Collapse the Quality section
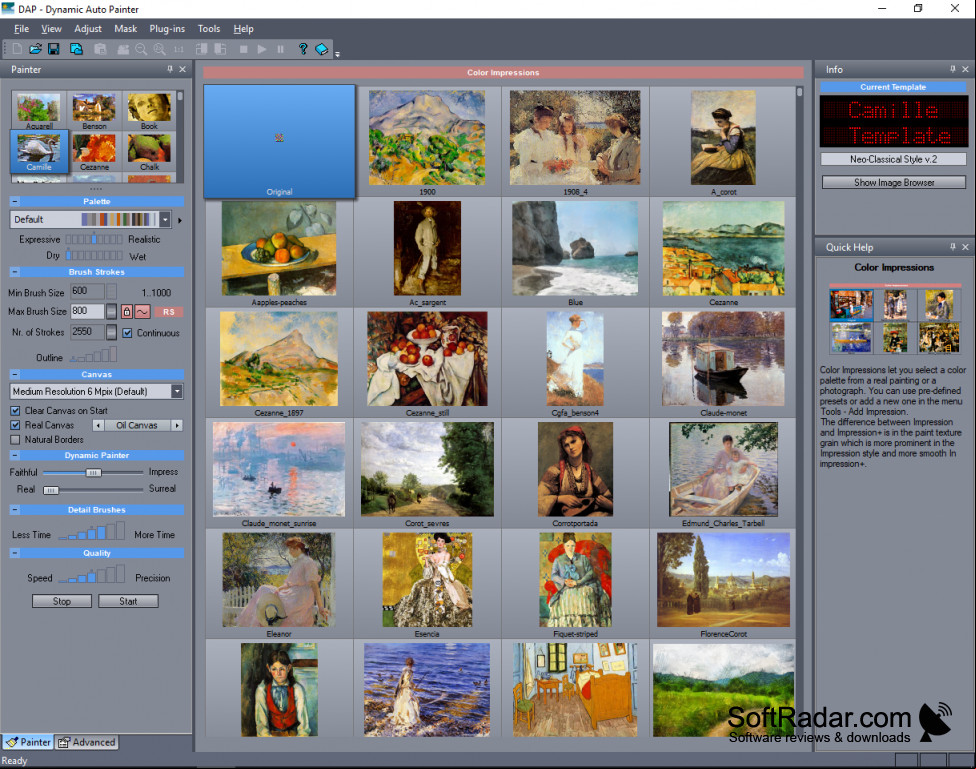The image size is (976, 769). point(16,553)
